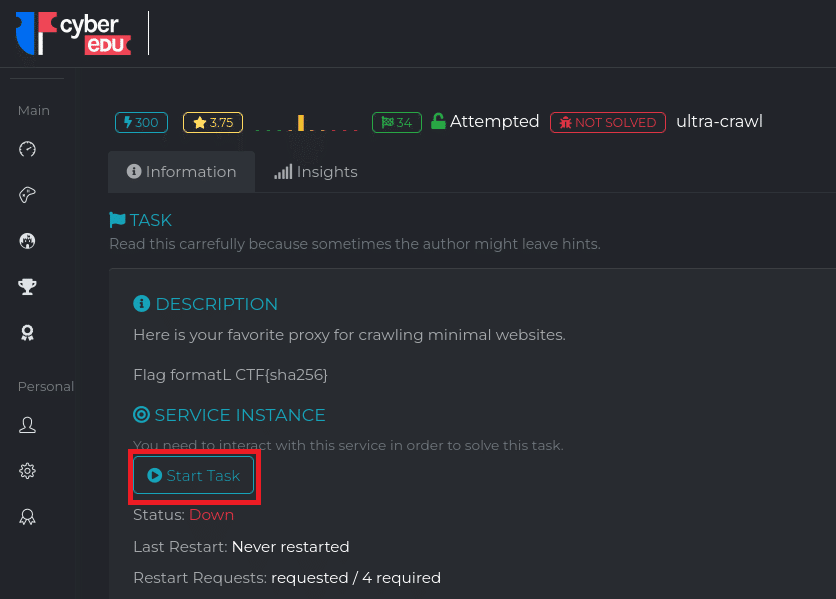This screenshot has width=836, height=599.
Task: Start the task service instance
Action: [194, 475]
